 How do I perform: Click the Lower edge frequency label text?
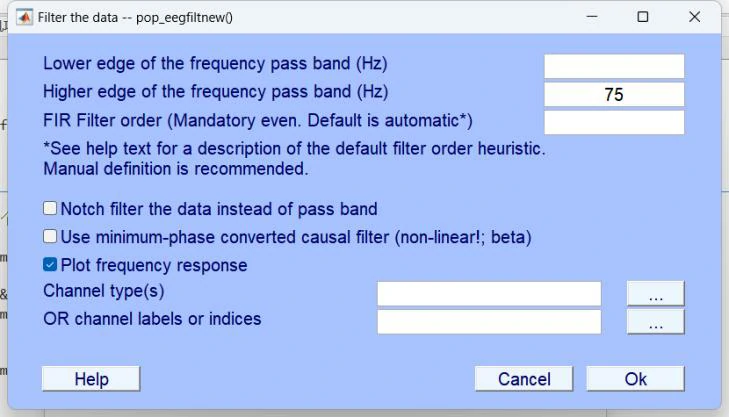[x=215, y=64]
